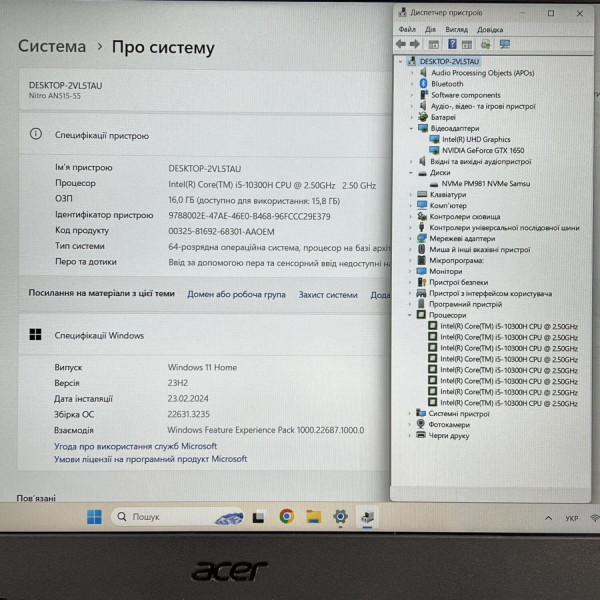The image size is (600, 600).
Task: Collapse the Відеоадаптери category
Action: coord(411,128)
